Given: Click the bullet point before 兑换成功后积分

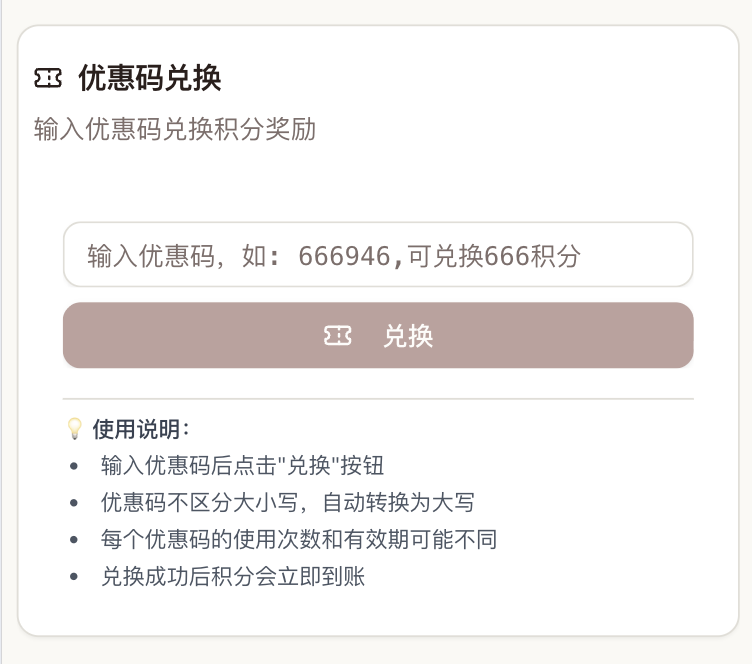Looking at the screenshot, I should (x=73, y=577).
